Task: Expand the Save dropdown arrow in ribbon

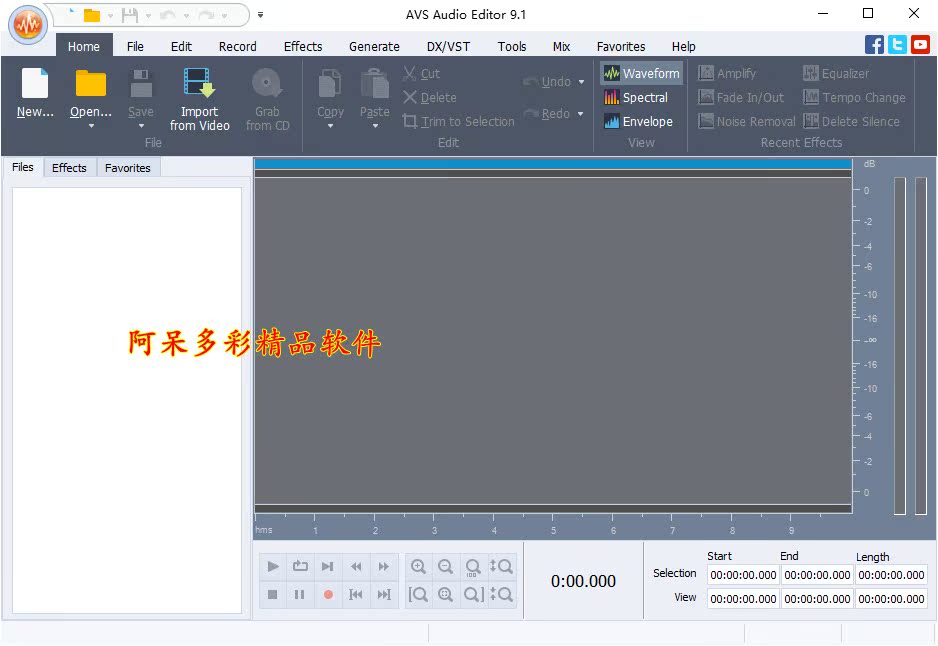Action: (141, 126)
